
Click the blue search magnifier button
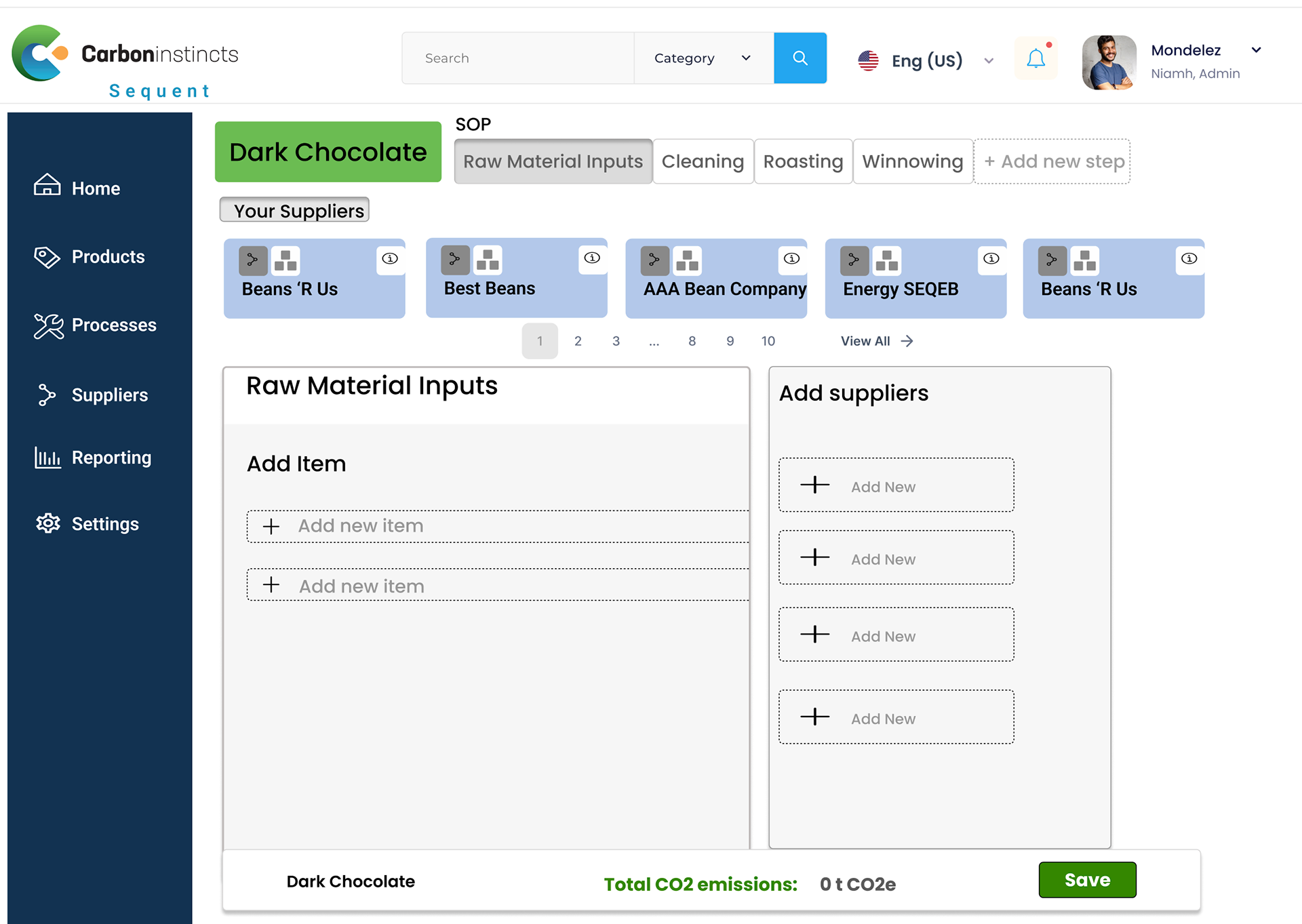tap(800, 58)
